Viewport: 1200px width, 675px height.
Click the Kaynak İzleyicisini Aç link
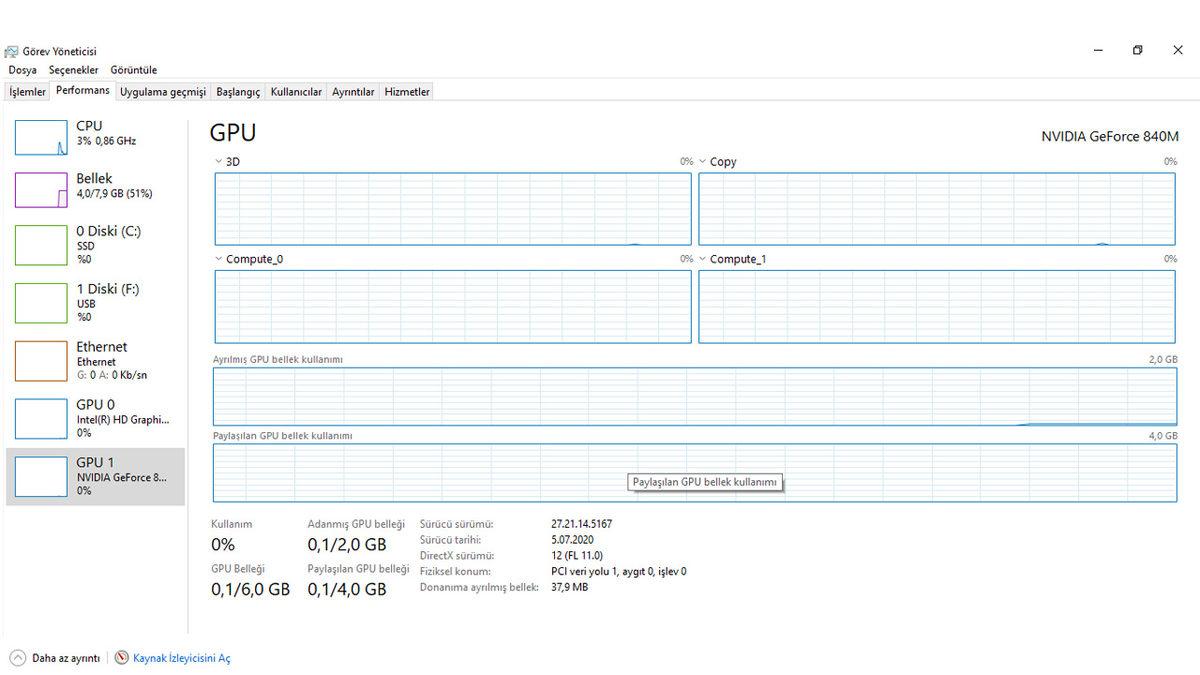tap(182, 658)
